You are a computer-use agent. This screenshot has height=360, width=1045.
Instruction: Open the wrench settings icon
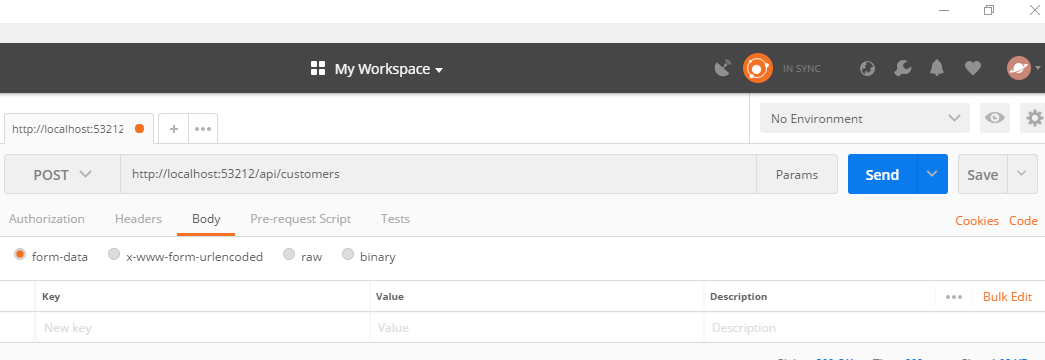coord(902,68)
